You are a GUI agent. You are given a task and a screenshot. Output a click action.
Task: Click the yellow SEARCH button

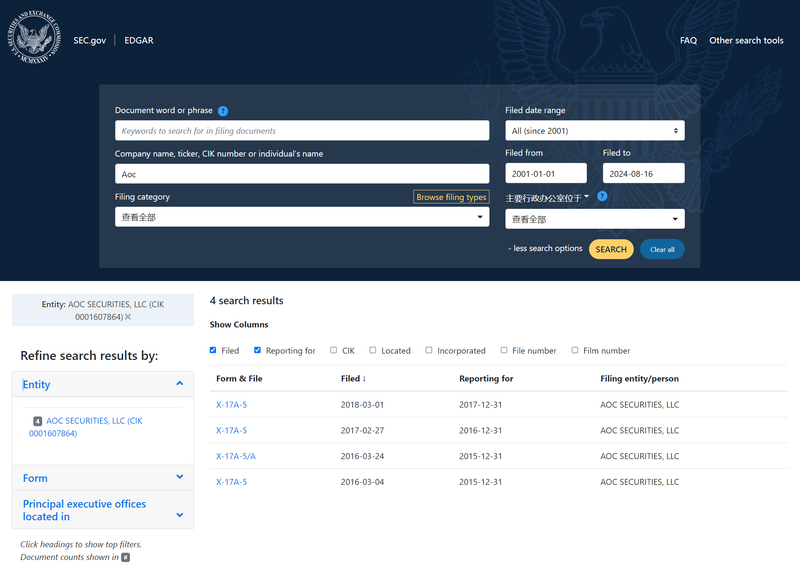611,249
